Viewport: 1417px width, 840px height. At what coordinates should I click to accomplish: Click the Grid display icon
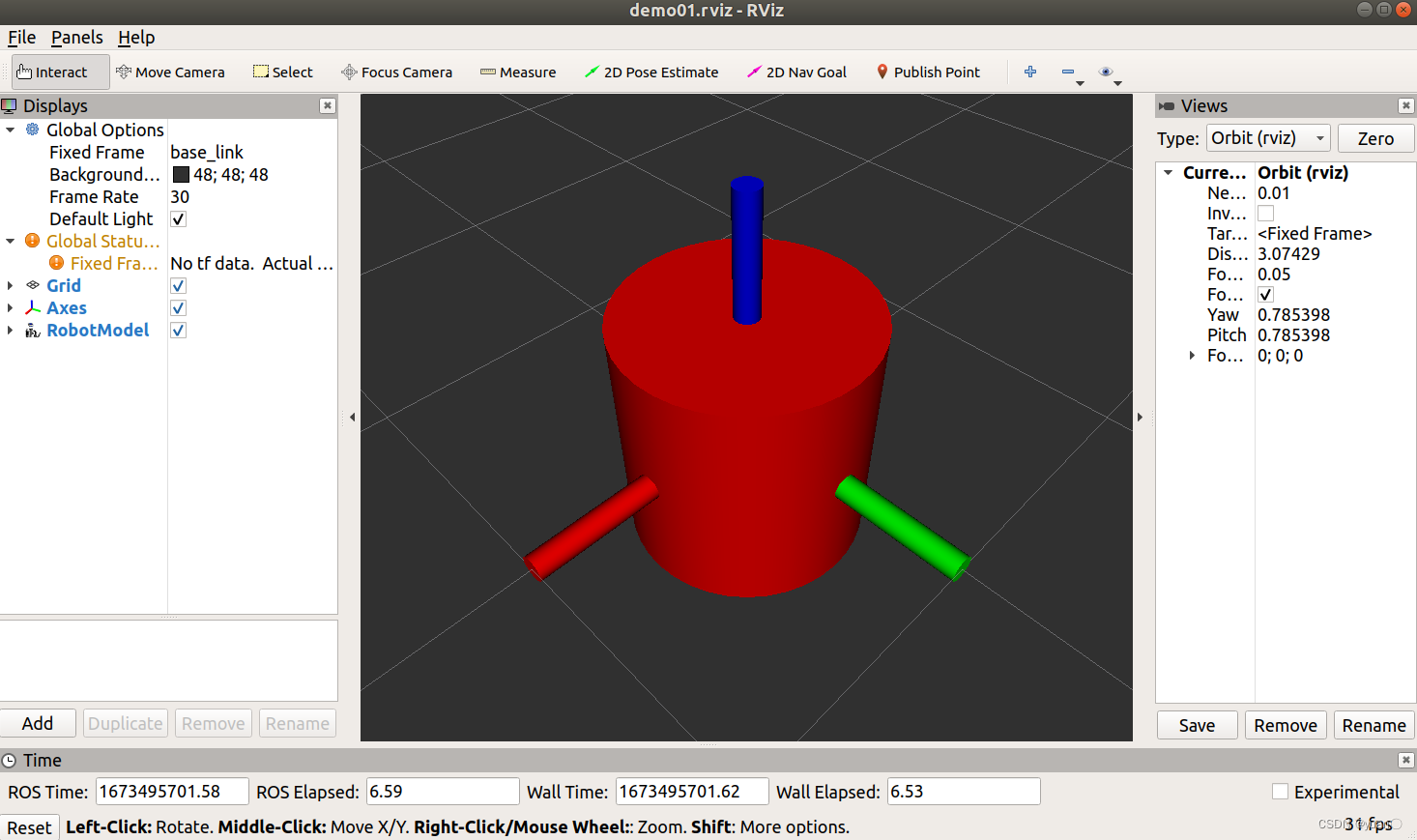tap(33, 285)
